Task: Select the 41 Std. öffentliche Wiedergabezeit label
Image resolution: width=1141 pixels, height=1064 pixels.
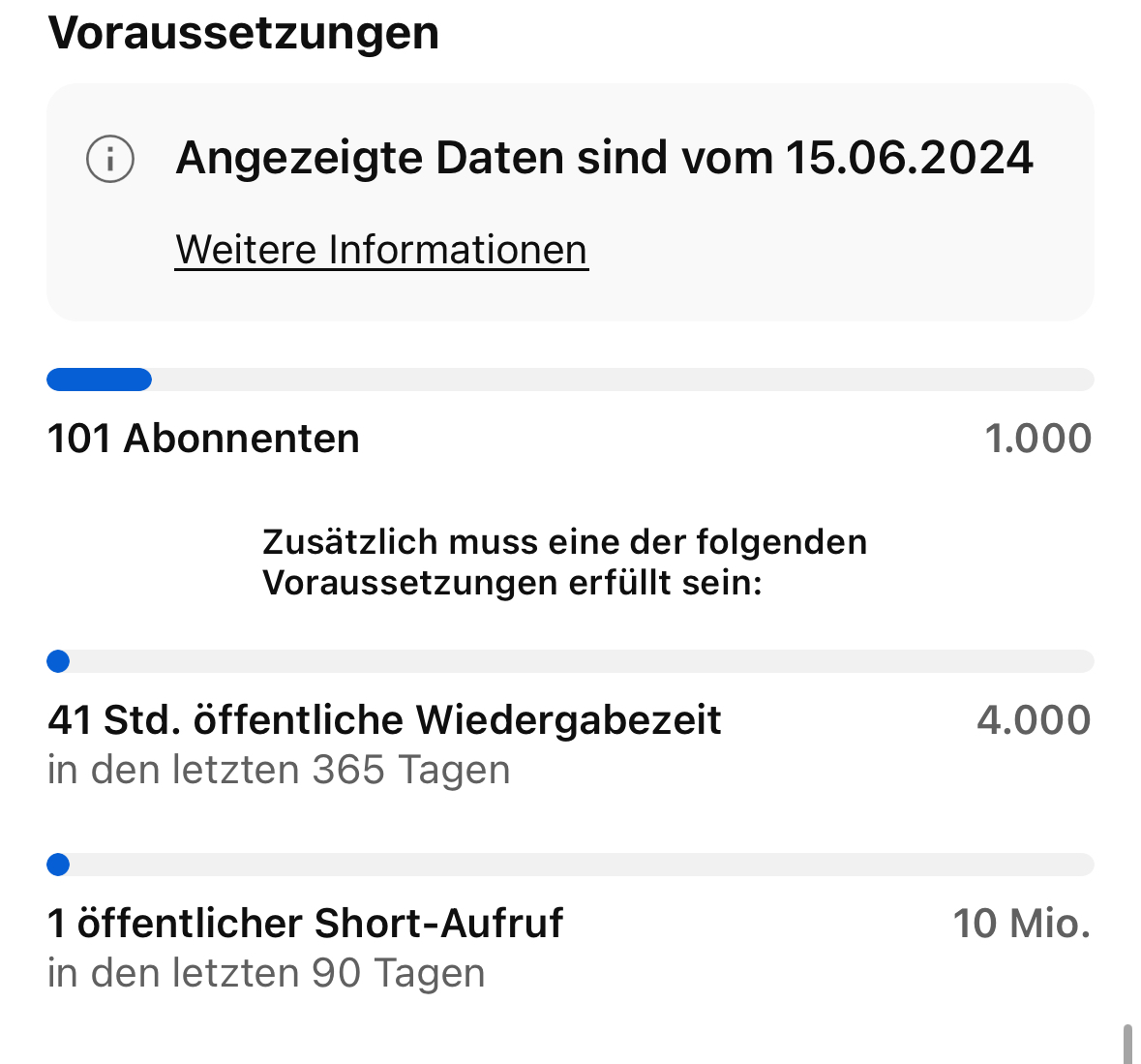Action: click(384, 720)
